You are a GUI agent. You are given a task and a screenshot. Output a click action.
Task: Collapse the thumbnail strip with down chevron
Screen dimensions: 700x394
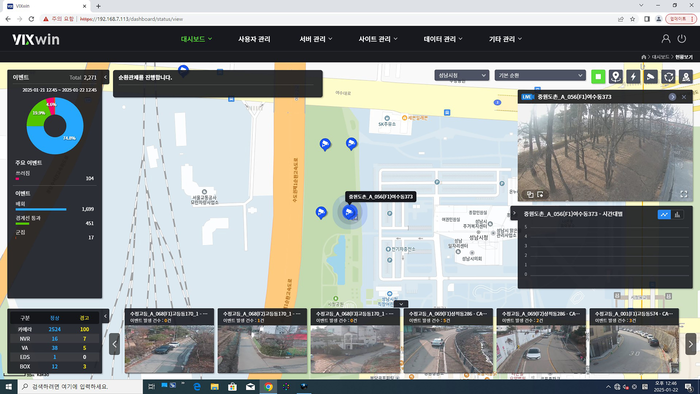[401, 304]
